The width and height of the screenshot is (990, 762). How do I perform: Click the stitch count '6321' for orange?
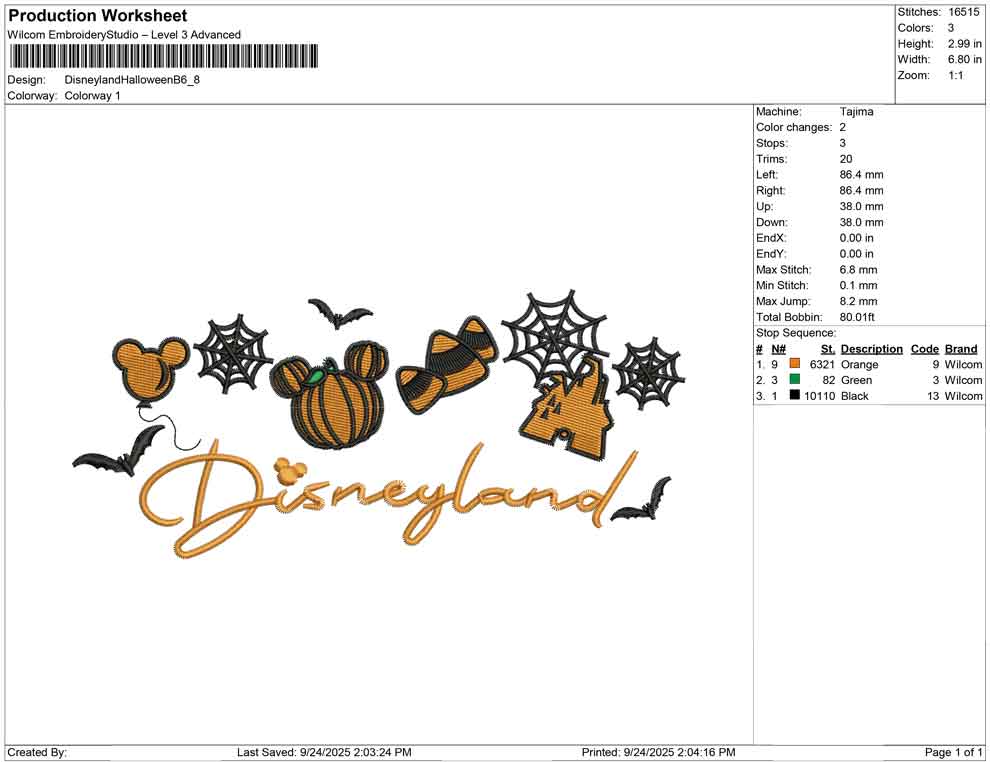(822, 364)
